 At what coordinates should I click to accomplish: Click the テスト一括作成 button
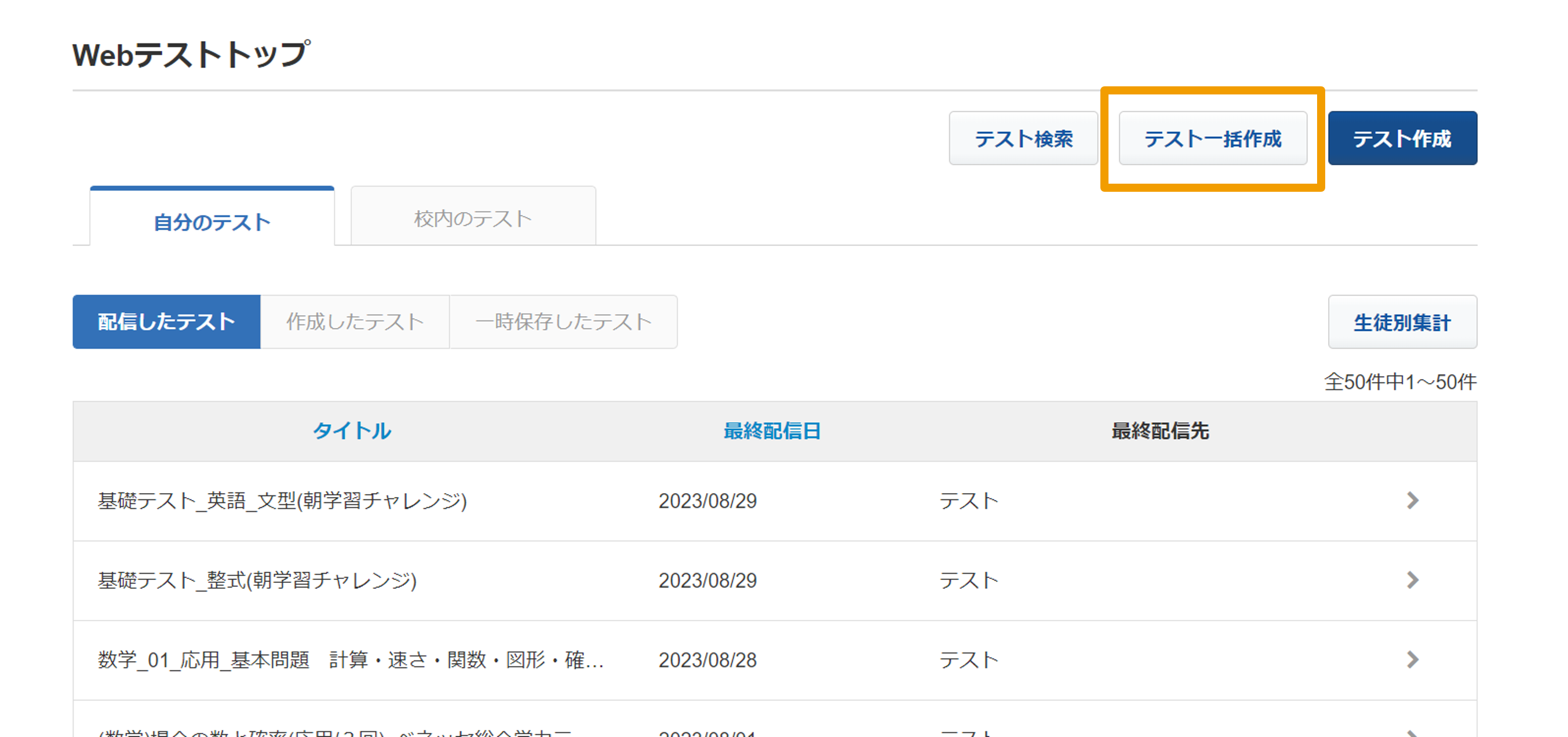1213,138
